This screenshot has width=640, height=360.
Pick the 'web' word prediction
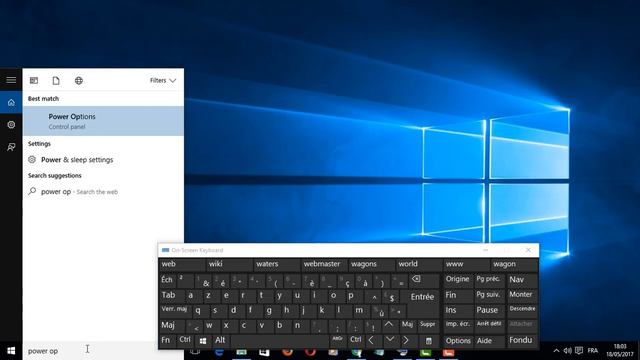pos(182,264)
